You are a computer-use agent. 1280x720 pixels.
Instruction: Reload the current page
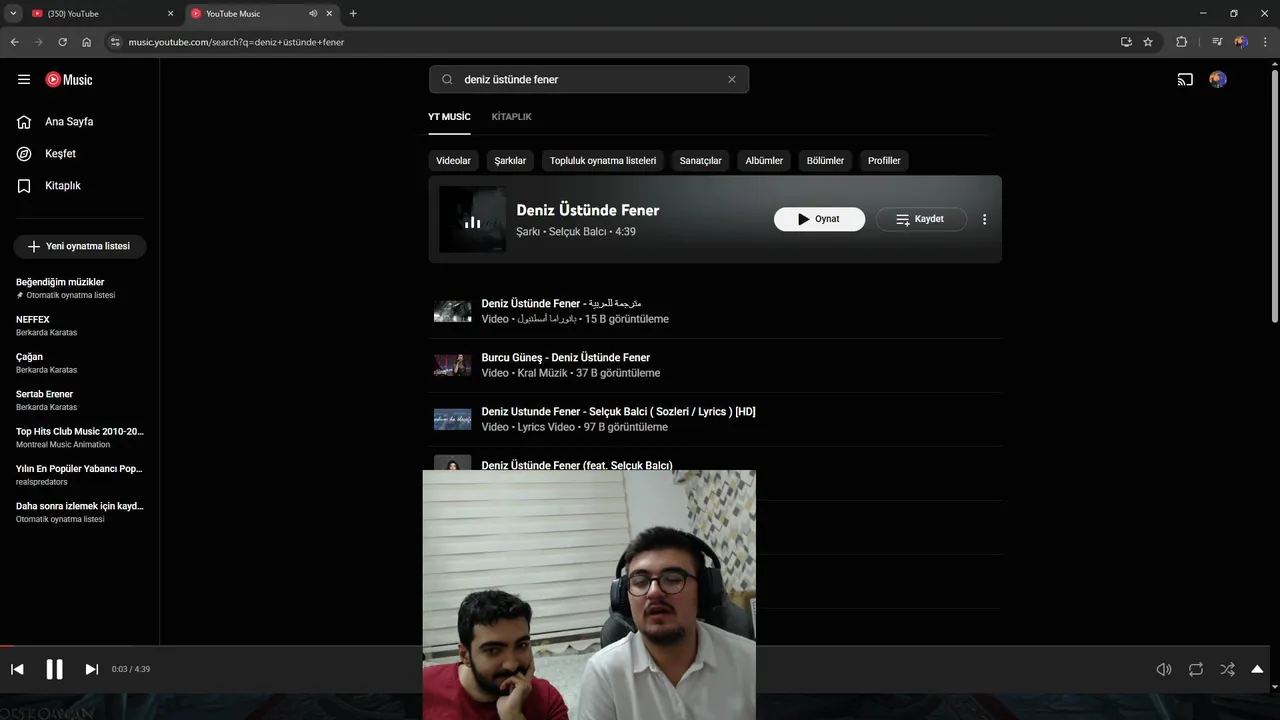point(62,42)
